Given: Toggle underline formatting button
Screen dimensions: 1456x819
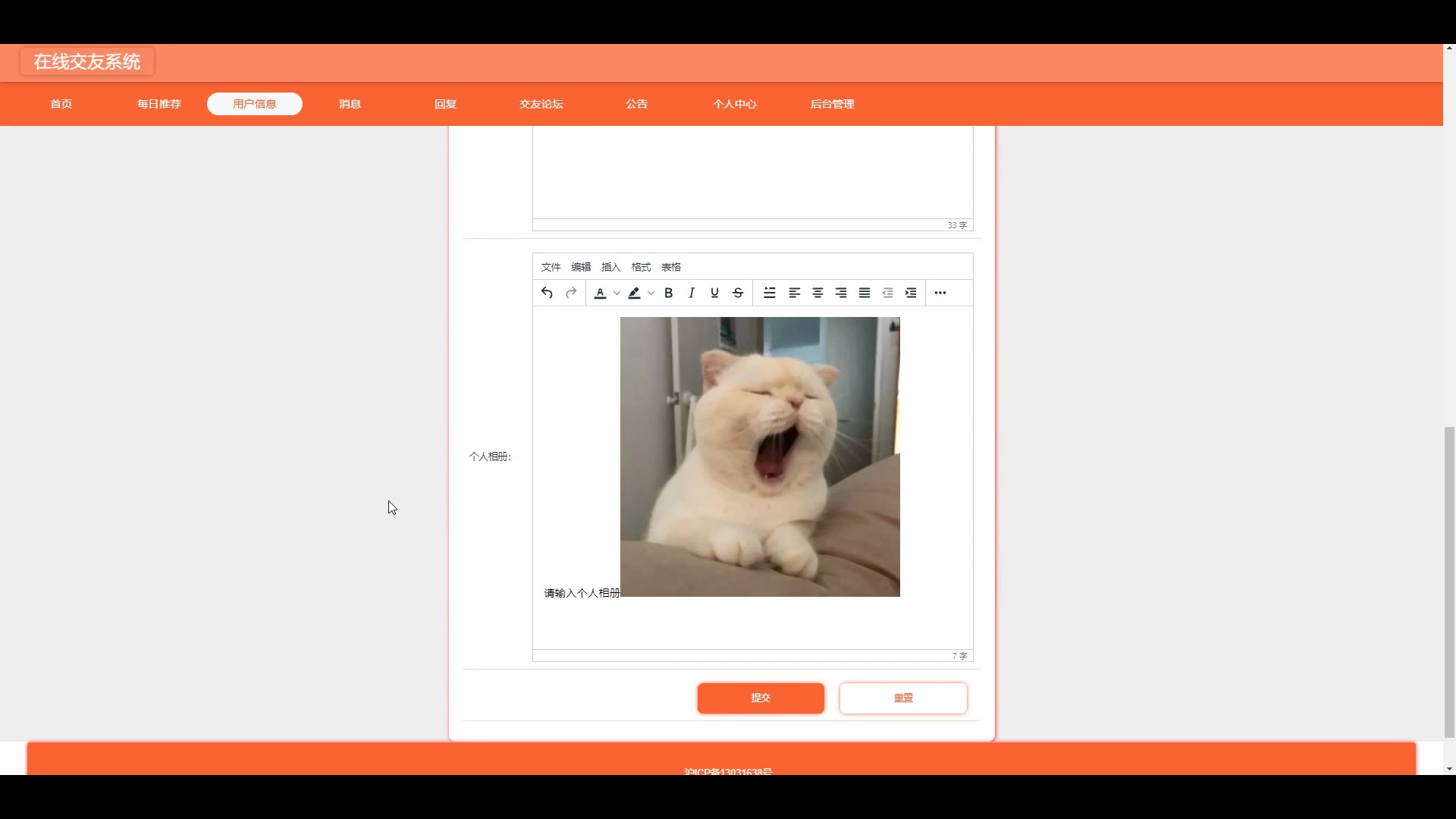Looking at the screenshot, I should point(714,293).
